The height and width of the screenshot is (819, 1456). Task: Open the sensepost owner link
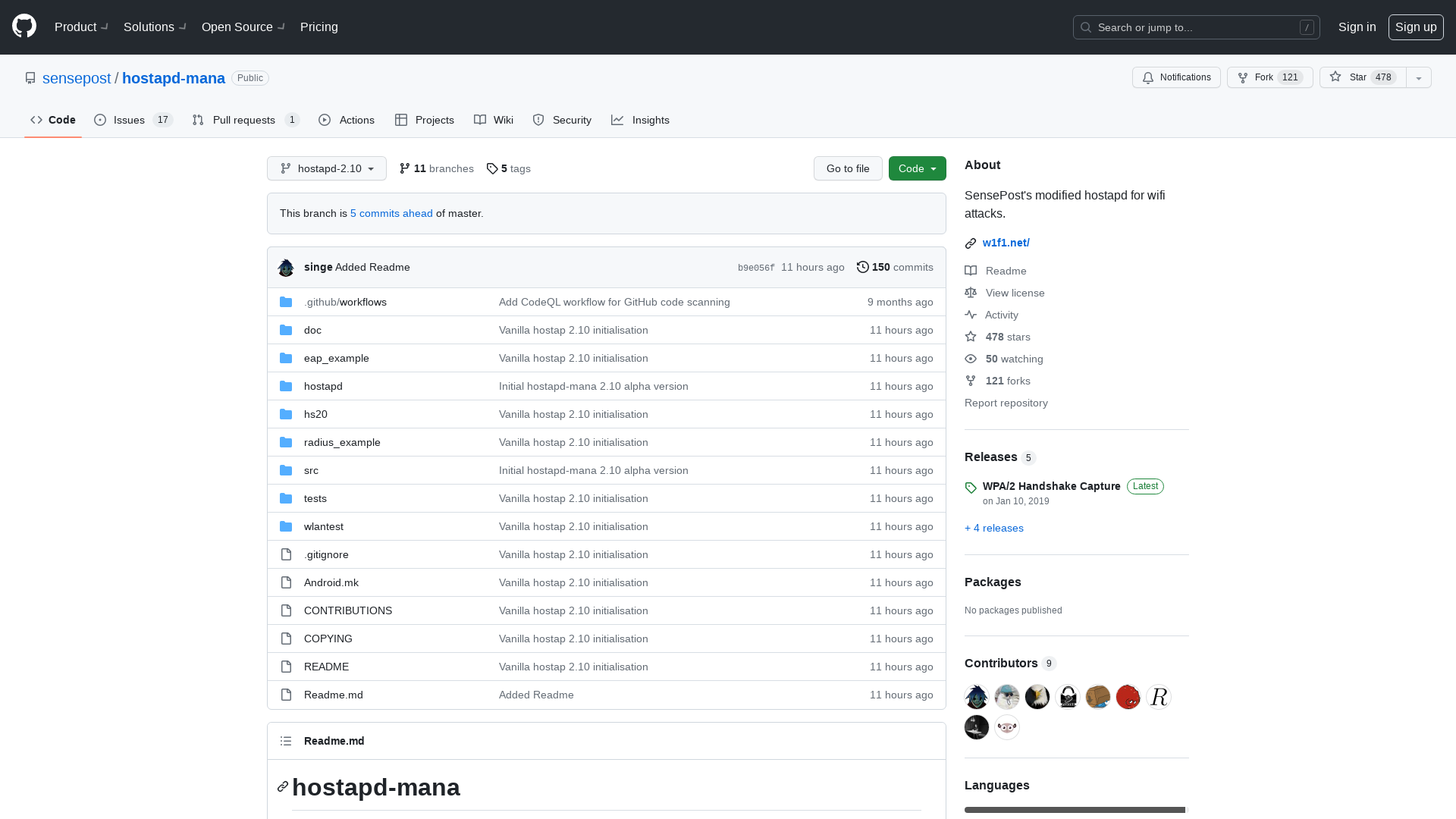tap(77, 78)
